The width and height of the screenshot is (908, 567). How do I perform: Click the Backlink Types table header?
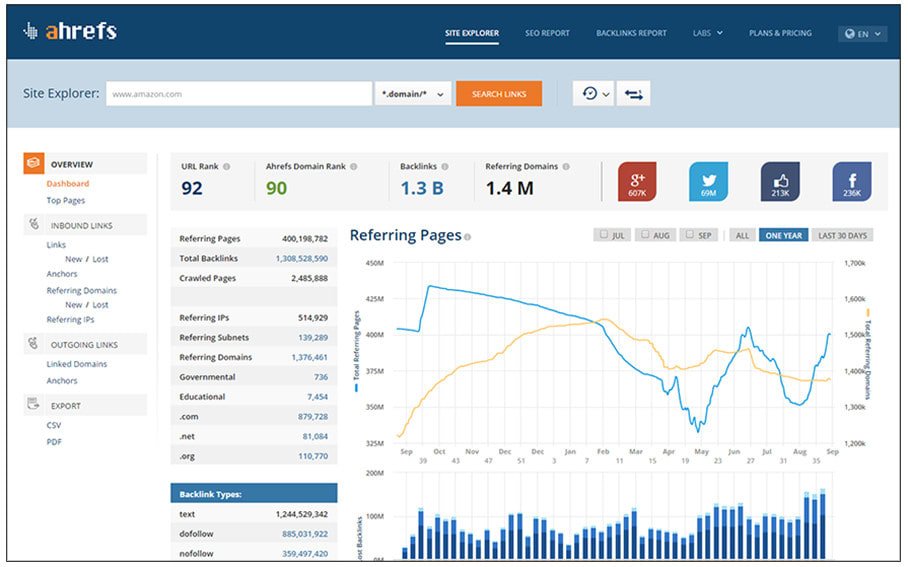254,493
